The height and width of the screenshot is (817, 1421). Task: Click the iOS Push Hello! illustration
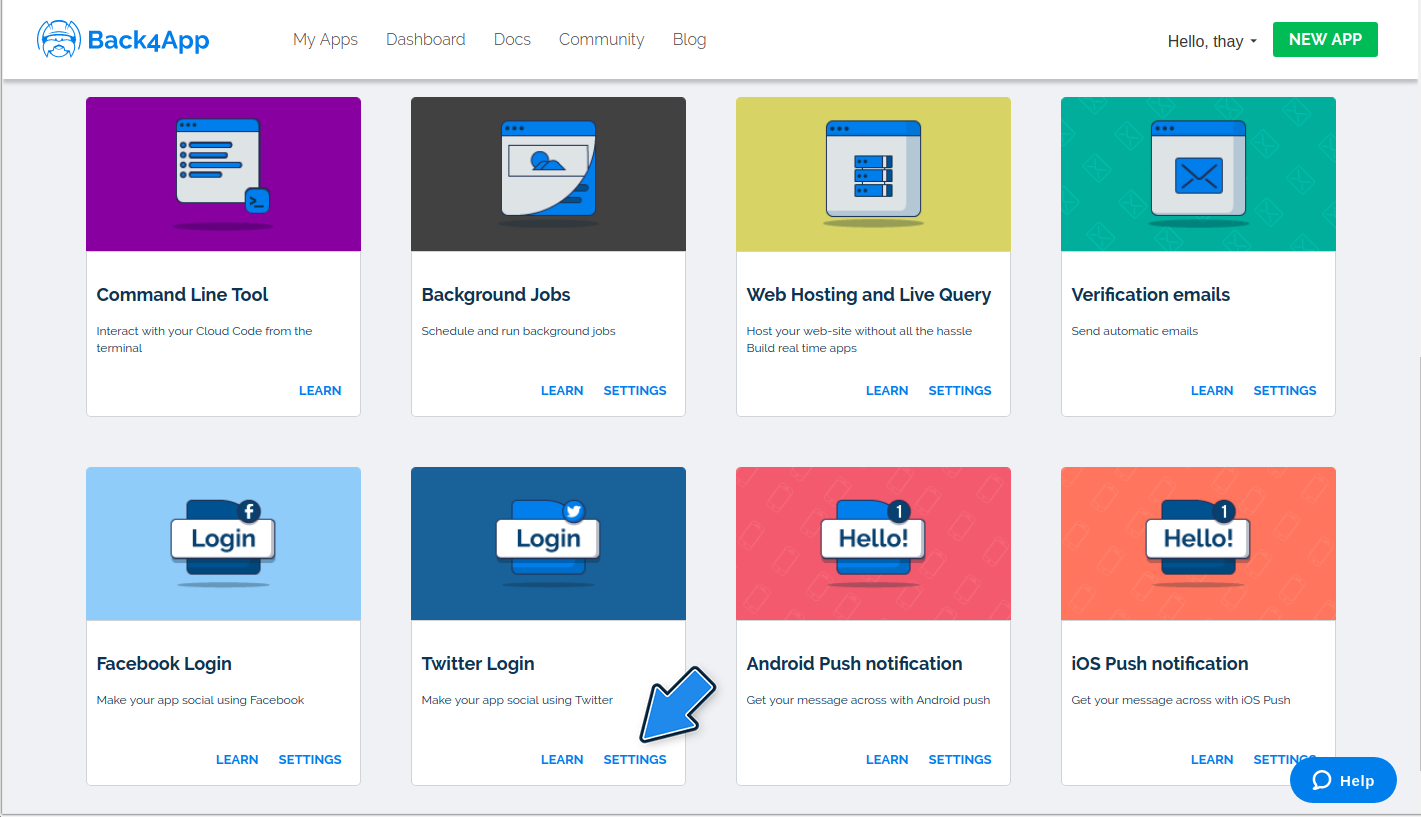pos(1198,541)
